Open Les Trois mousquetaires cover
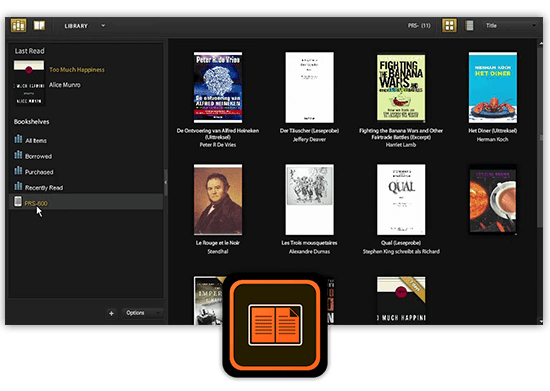Viewport: 550px width, 391px height. (x=309, y=200)
